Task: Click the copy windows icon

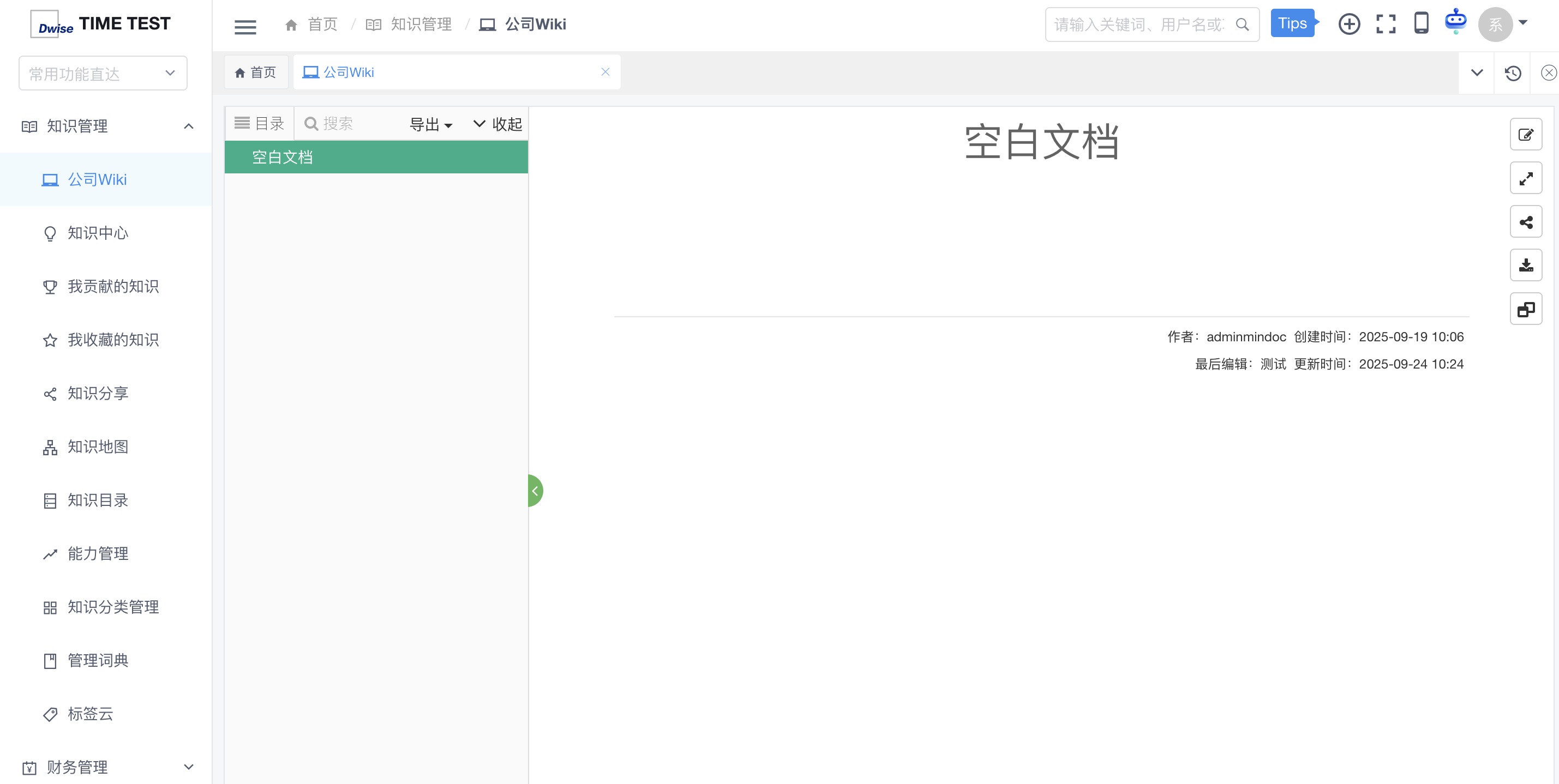Action: (1525, 310)
